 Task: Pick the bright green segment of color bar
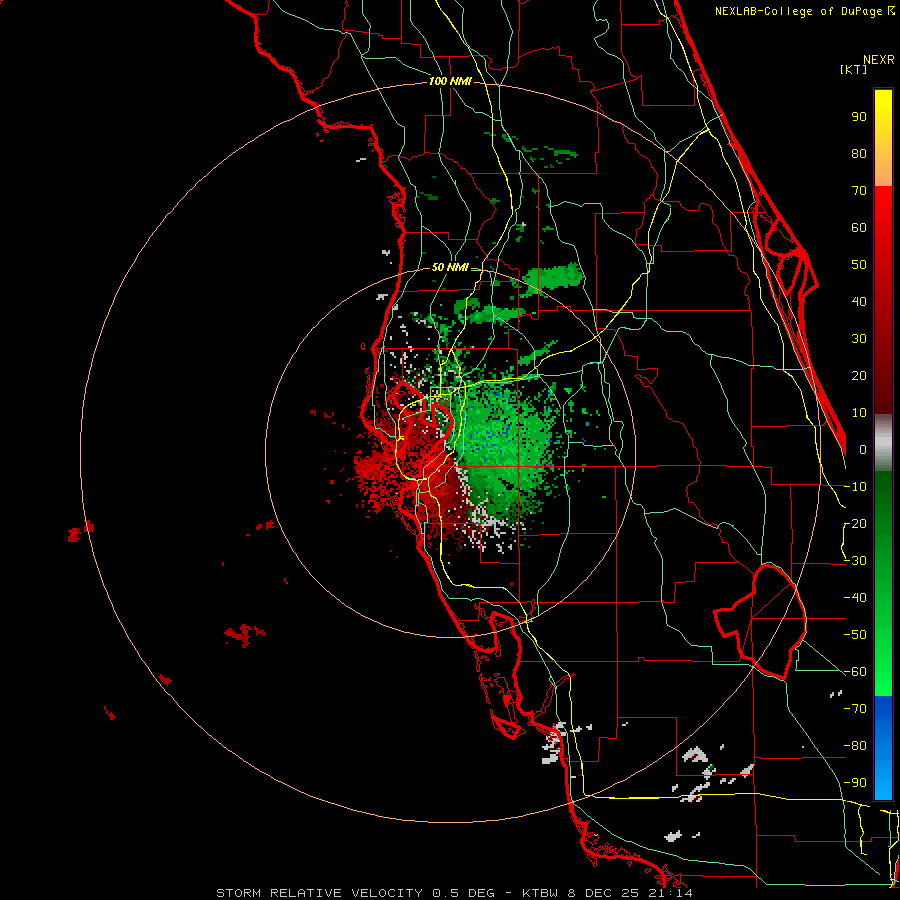(883, 584)
